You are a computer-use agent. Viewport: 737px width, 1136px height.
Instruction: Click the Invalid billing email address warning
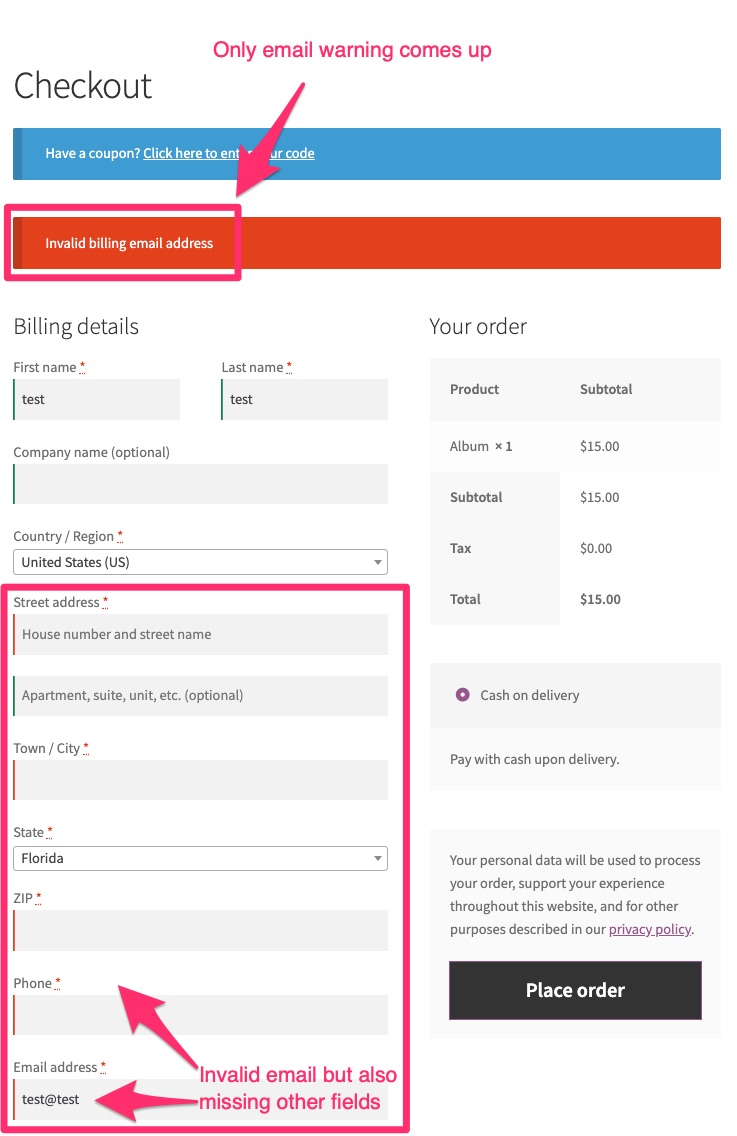click(130, 242)
